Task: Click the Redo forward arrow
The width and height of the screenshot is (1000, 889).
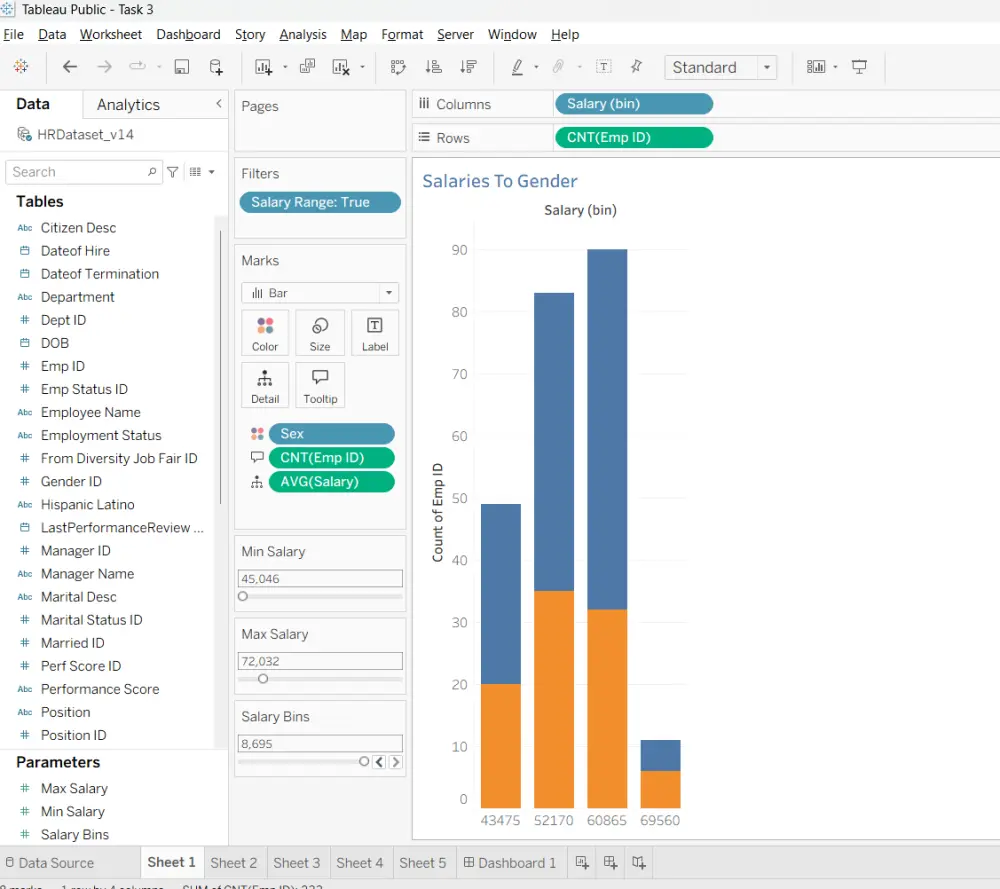Action: [104, 66]
